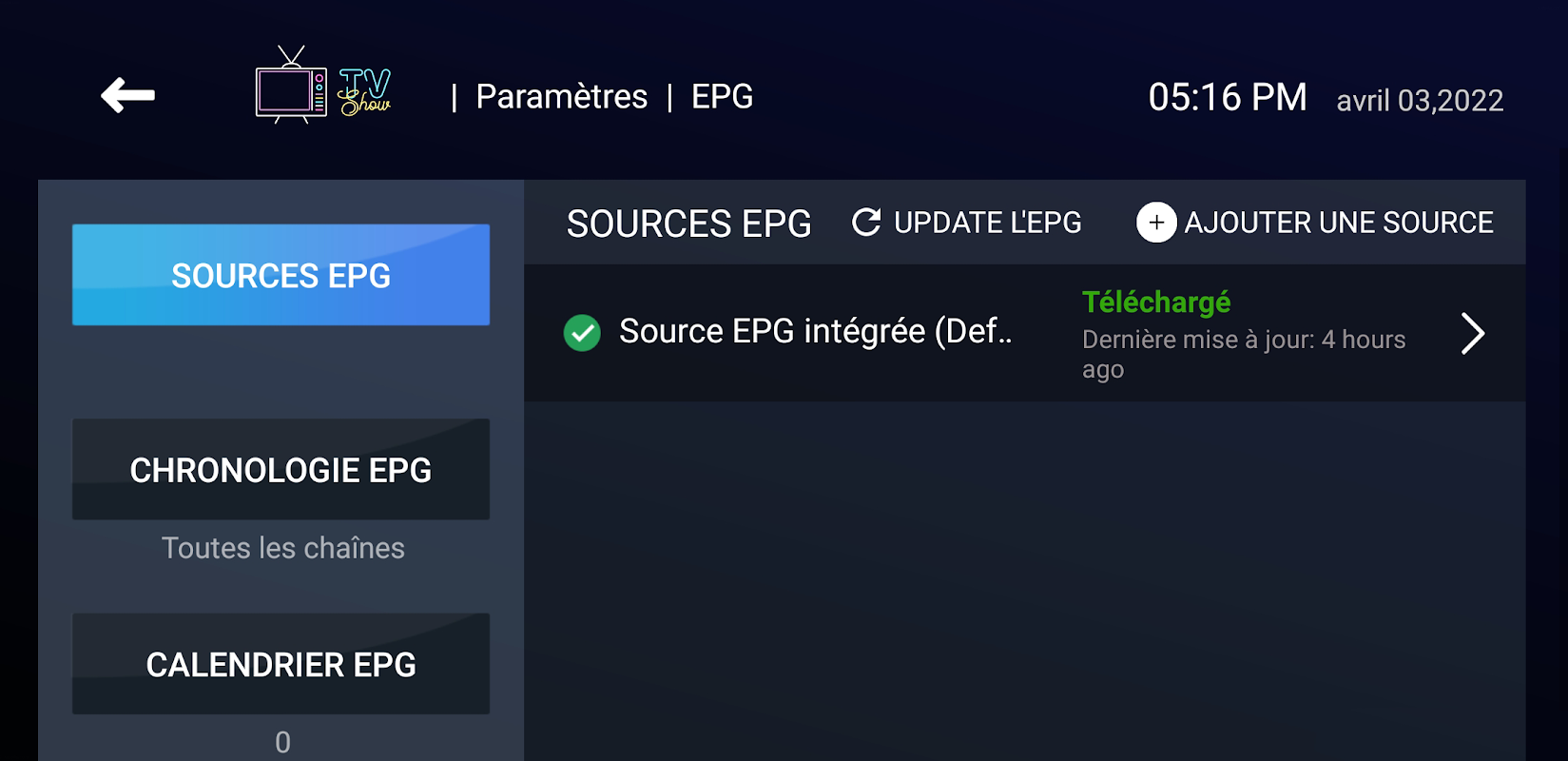The image size is (1568, 761).
Task: Click the plus circle icon
Action: [x=1156, y=223]
